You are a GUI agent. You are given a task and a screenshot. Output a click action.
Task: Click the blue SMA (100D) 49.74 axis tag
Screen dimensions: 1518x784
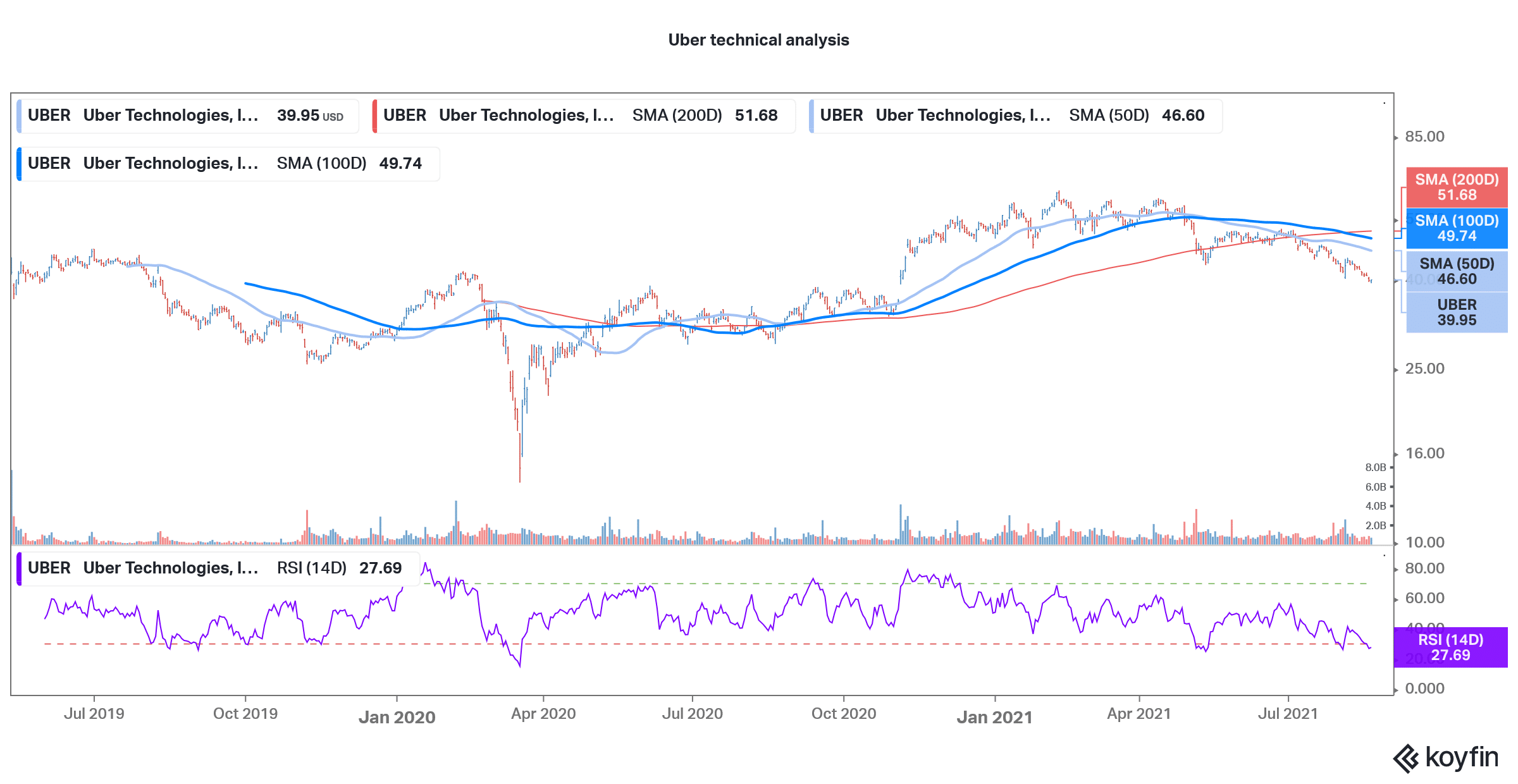click(x=1457, y=228)
